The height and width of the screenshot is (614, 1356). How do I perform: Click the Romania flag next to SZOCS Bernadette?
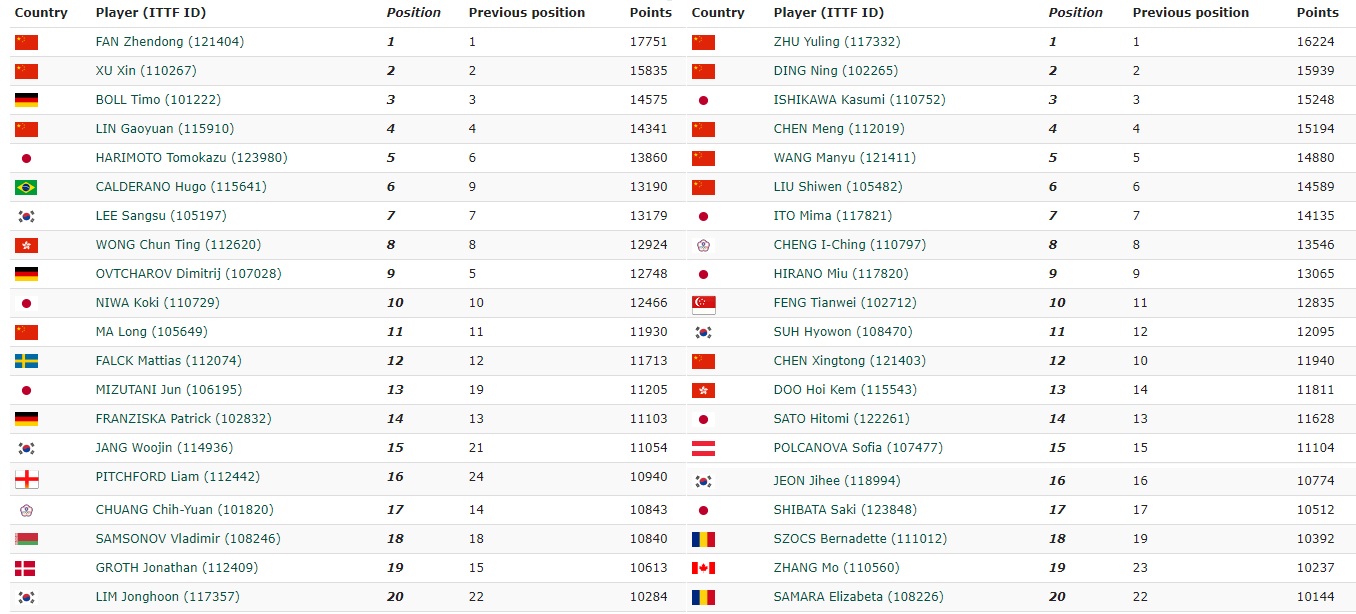(x=703, y=539)
